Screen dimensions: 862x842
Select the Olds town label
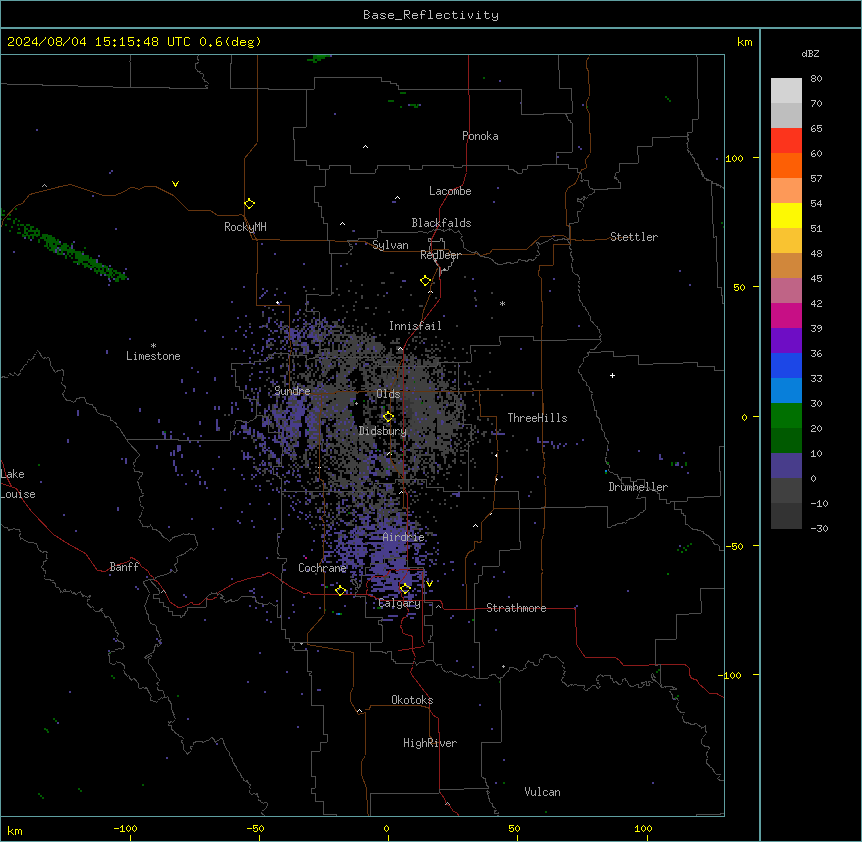pyautogui.click(x=388, y=394)
